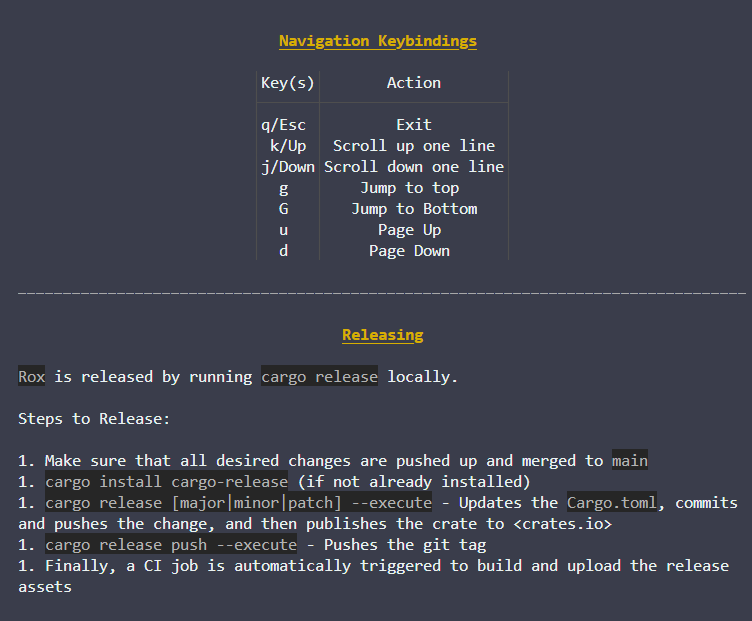
Task: Click the 'Steps to Release:' text line
Action: click(x=94, y=419)
